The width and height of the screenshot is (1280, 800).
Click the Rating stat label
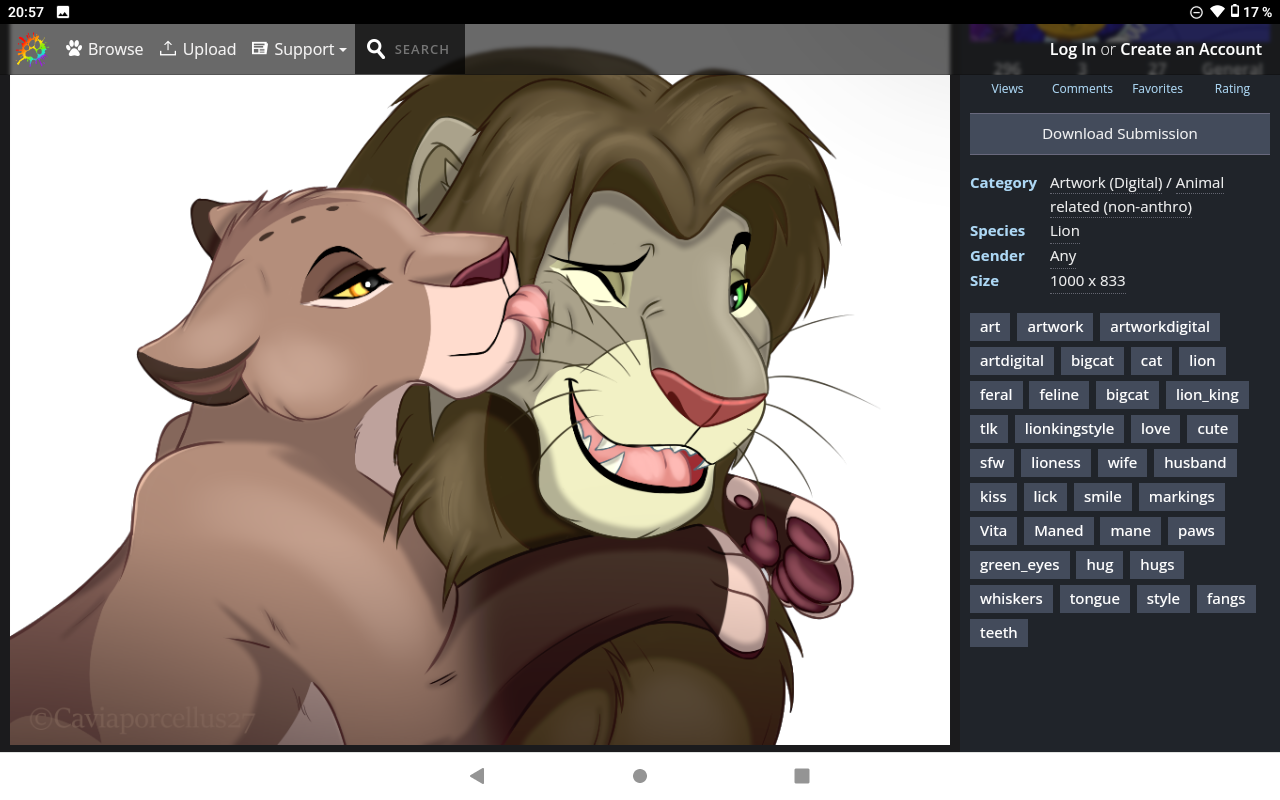coord(1232,89)
